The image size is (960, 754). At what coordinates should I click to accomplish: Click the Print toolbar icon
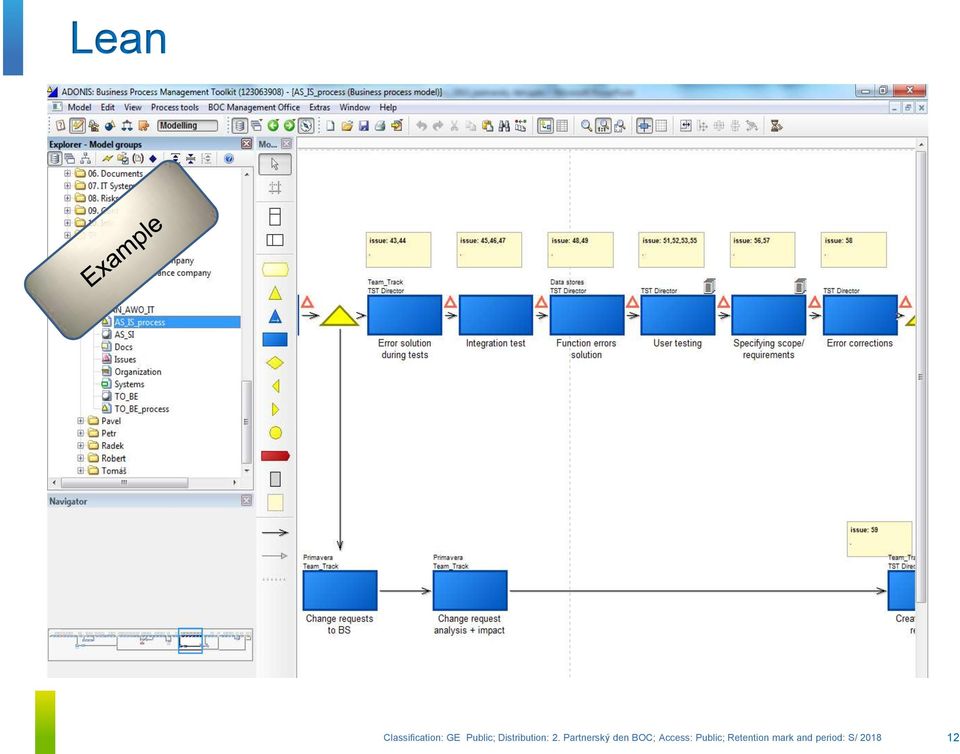click(x=380, y=126)
